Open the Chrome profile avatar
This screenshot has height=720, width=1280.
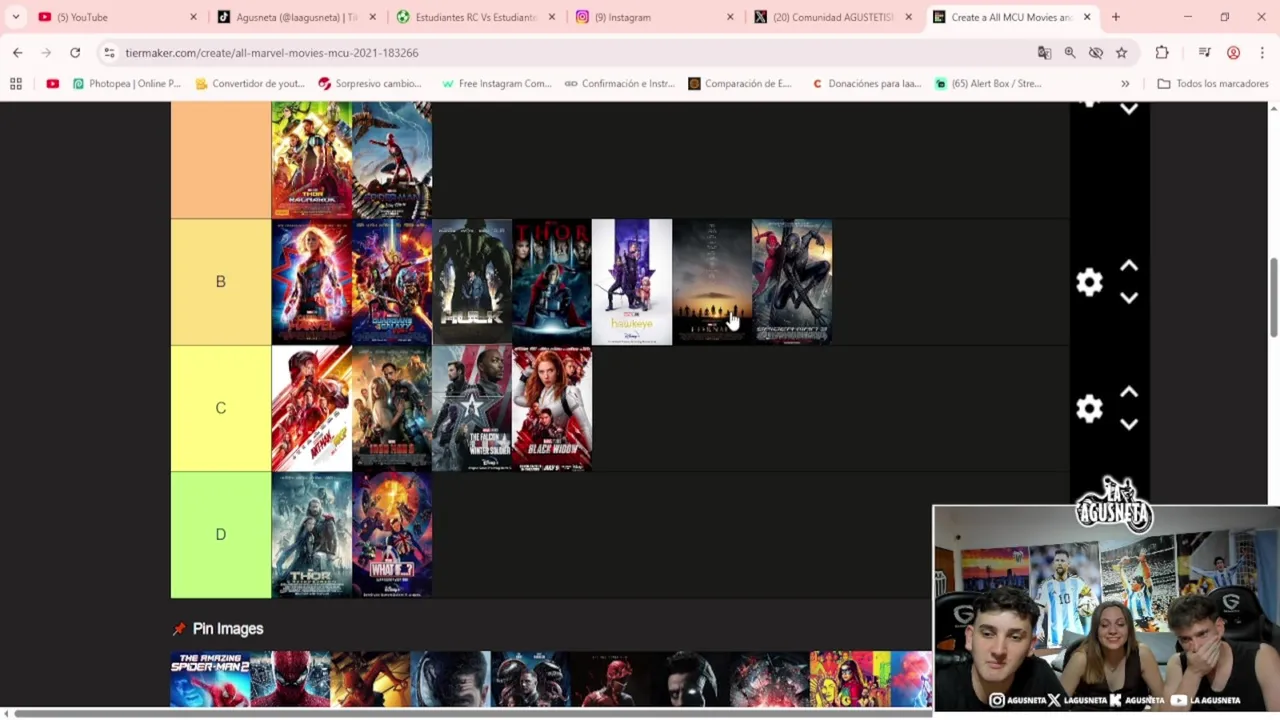click(x=1233, y=53)
